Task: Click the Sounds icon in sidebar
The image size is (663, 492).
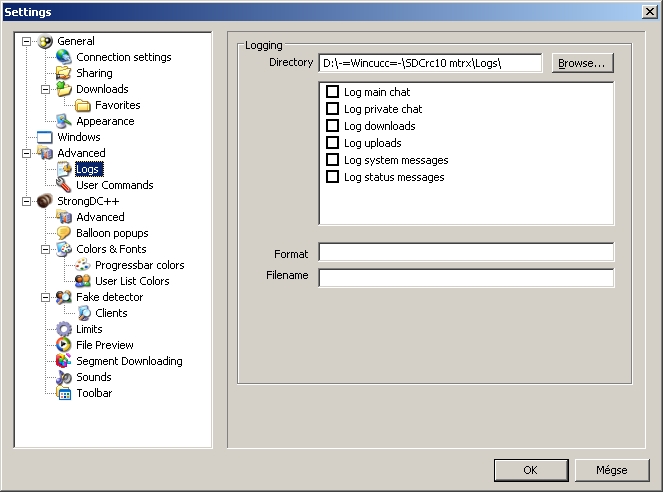Action: click(x=64, y=377)
